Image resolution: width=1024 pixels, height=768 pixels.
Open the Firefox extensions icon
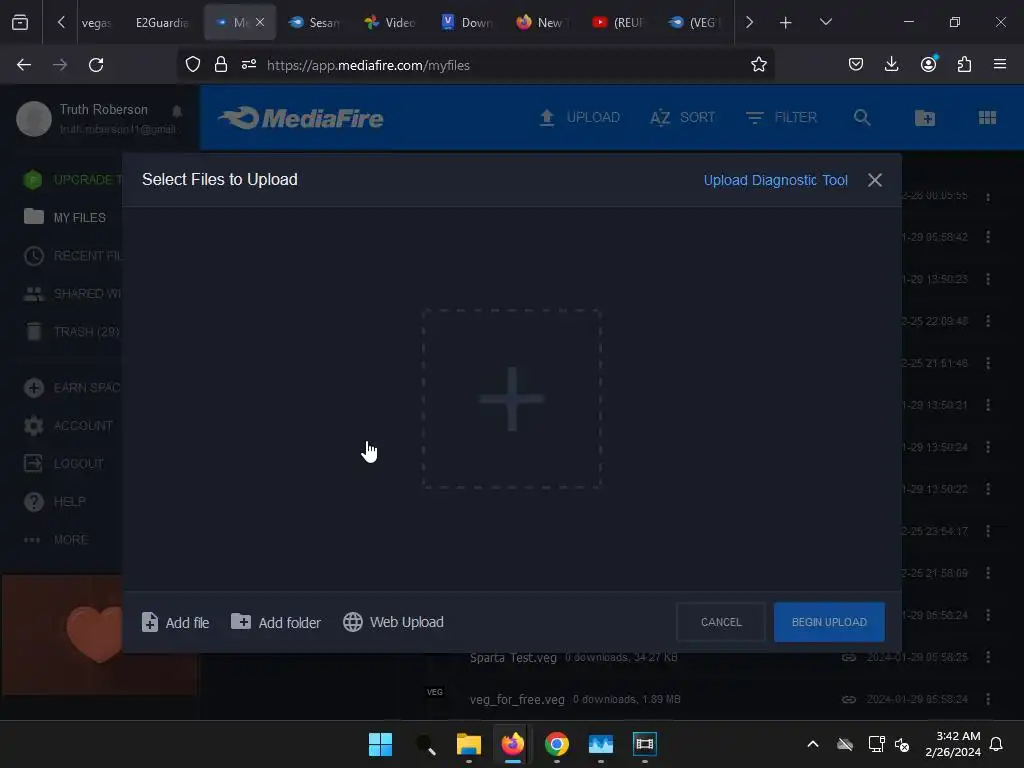[x=964, y=64]
